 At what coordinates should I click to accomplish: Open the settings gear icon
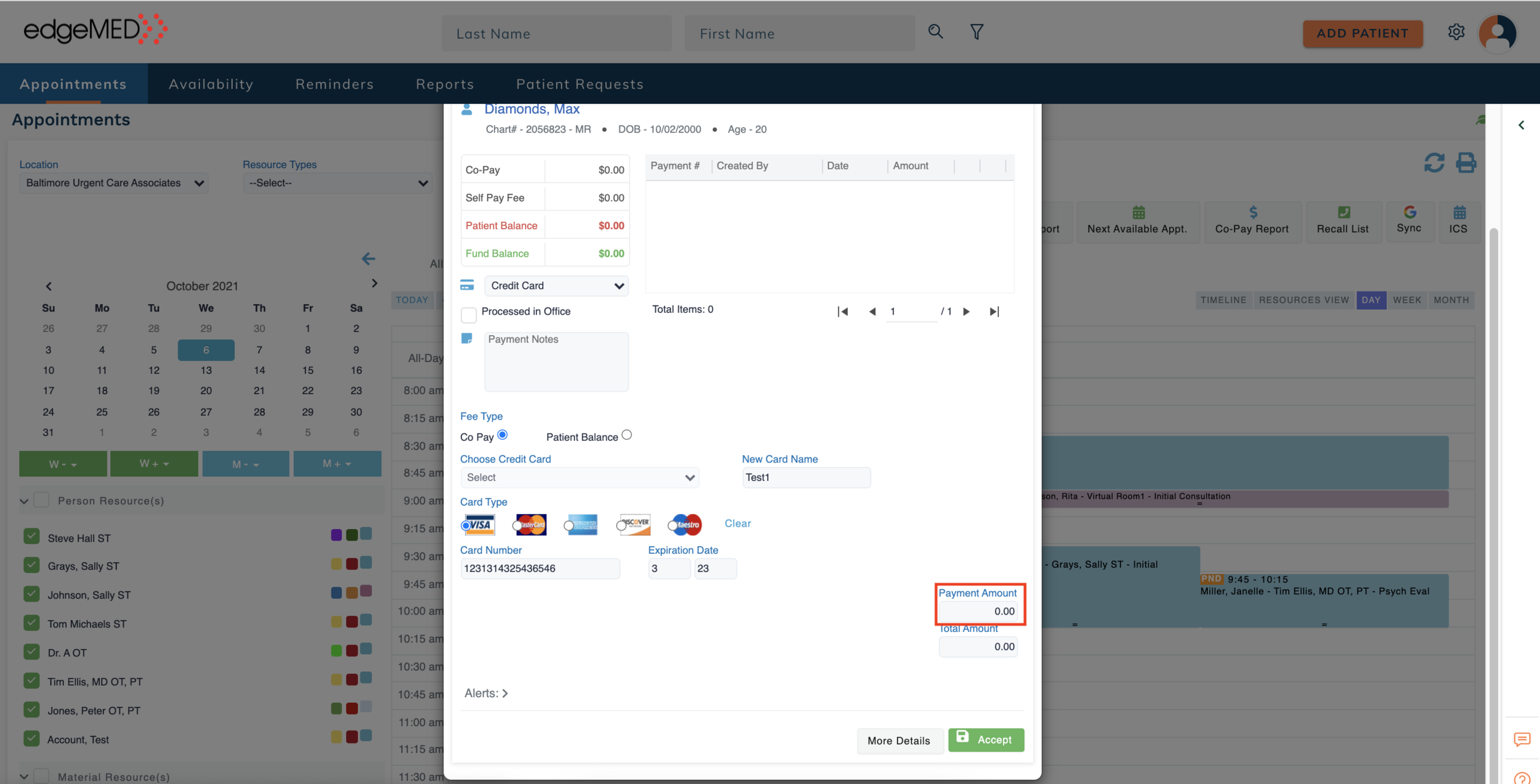pos(1456,32)
